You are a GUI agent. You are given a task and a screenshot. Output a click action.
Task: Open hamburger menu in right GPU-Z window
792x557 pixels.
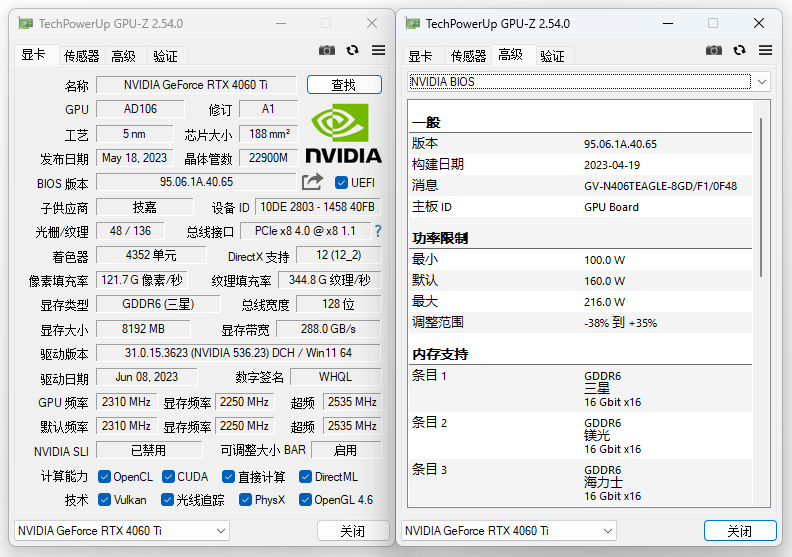click(x=765, y=50)
